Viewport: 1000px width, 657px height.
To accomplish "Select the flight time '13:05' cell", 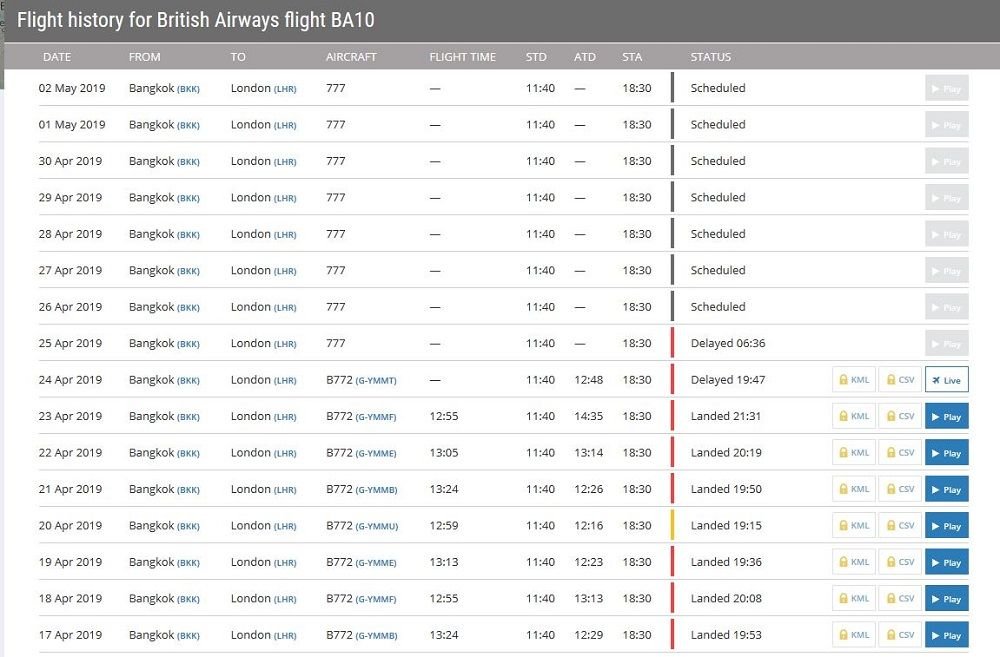I will tap(444, 452).
